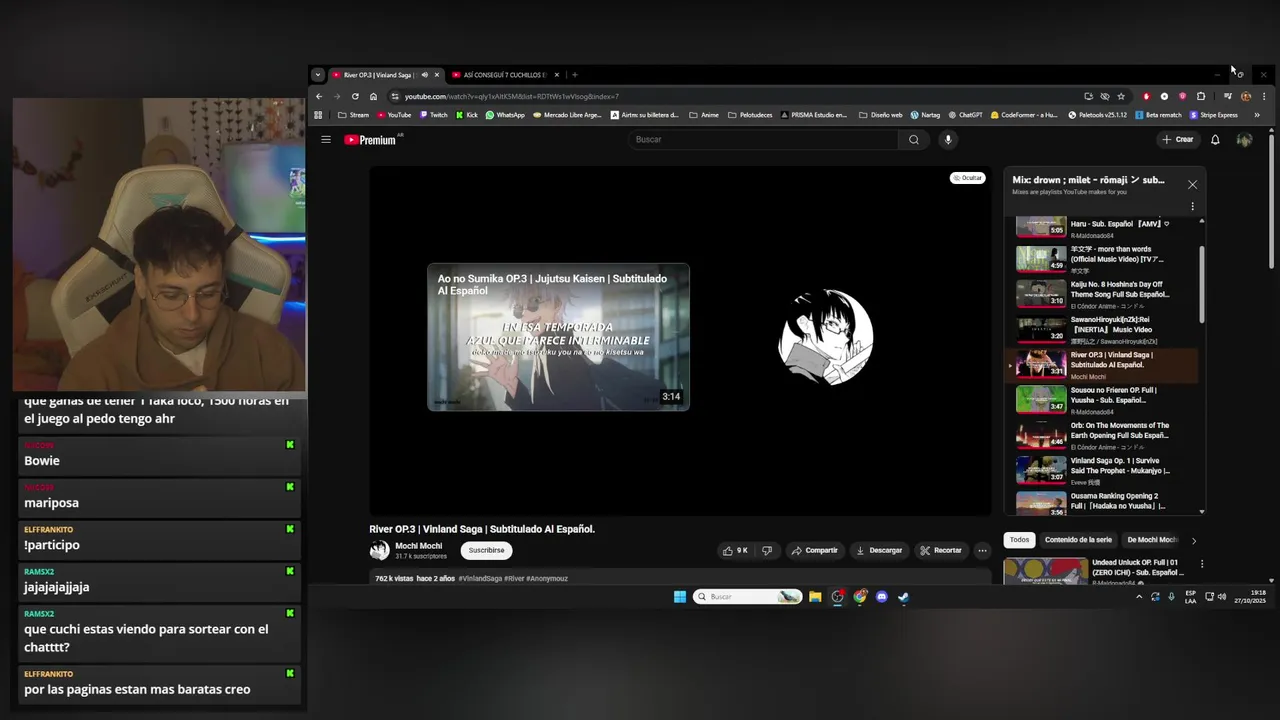Open File Explorer from the taskbar
This screenshot has height=720, width=1280.
(815, 597)
